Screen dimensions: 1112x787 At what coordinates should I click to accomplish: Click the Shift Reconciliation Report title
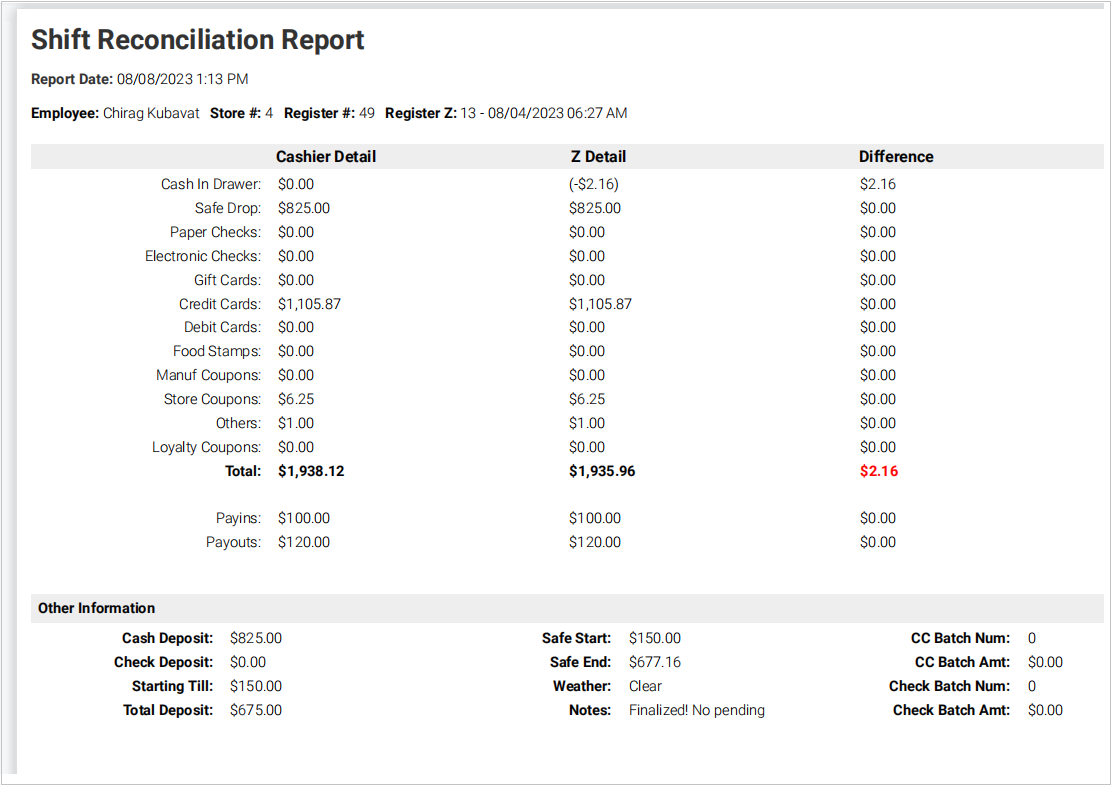tap(197, 40)
